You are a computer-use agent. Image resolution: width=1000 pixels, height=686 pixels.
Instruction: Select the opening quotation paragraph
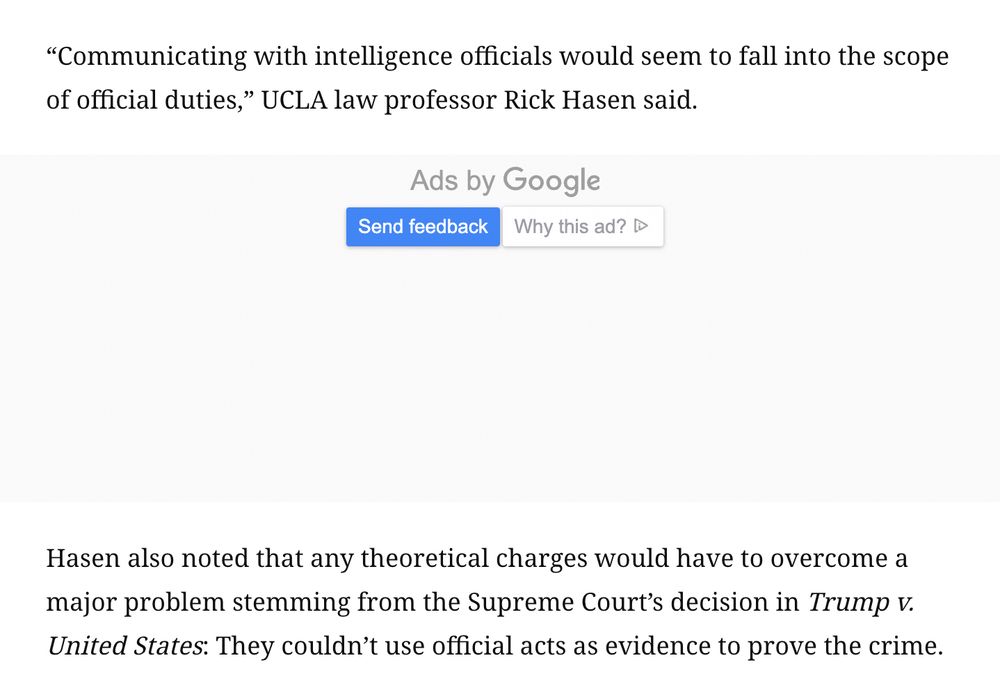click(497, 78)
